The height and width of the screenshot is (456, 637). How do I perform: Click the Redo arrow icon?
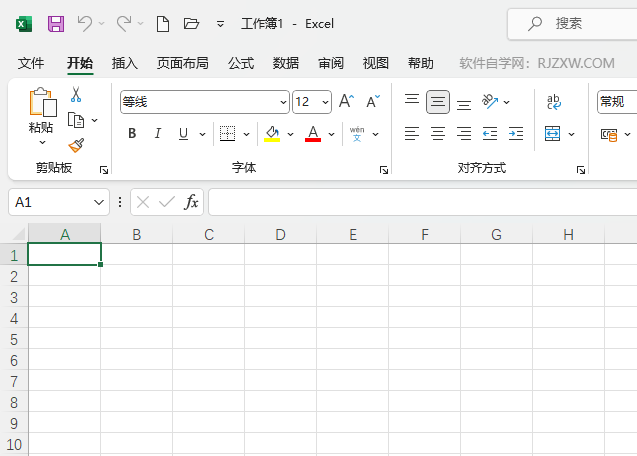124,24
